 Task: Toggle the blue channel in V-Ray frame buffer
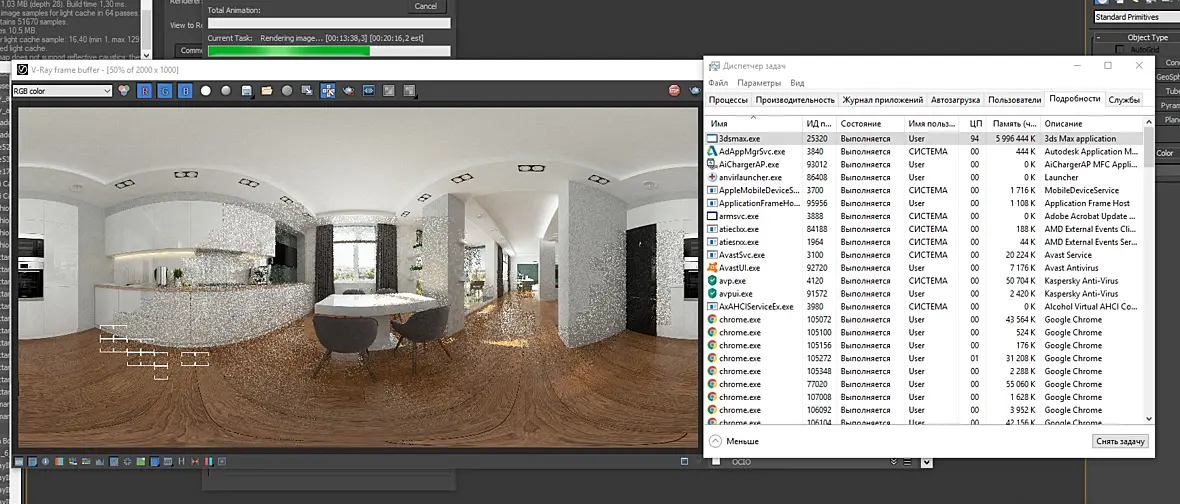(185, 91)
